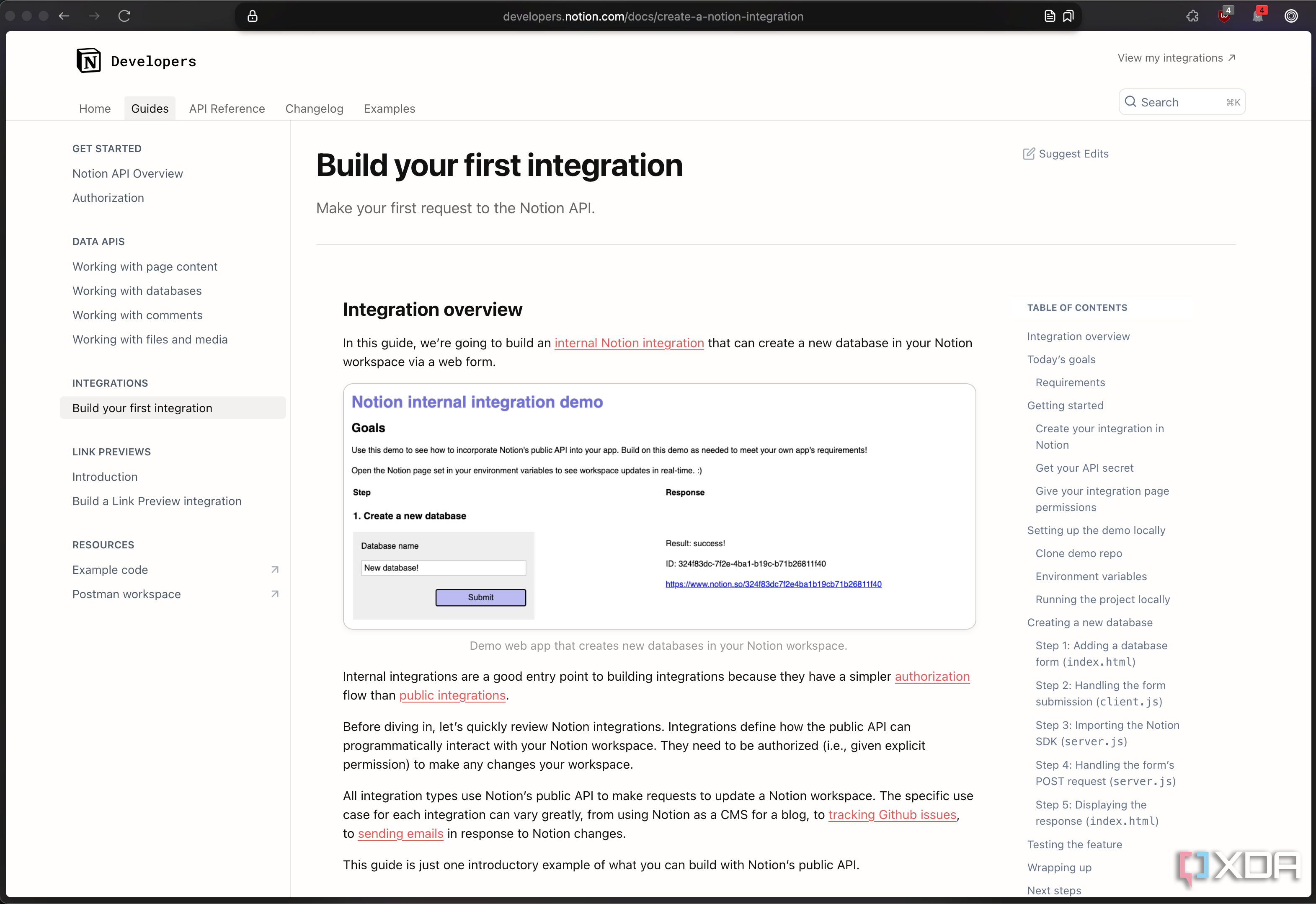Jump to Integration overview in contents
The width and height of the screenshot is (1316, 904).
[x=1078, y=336]
